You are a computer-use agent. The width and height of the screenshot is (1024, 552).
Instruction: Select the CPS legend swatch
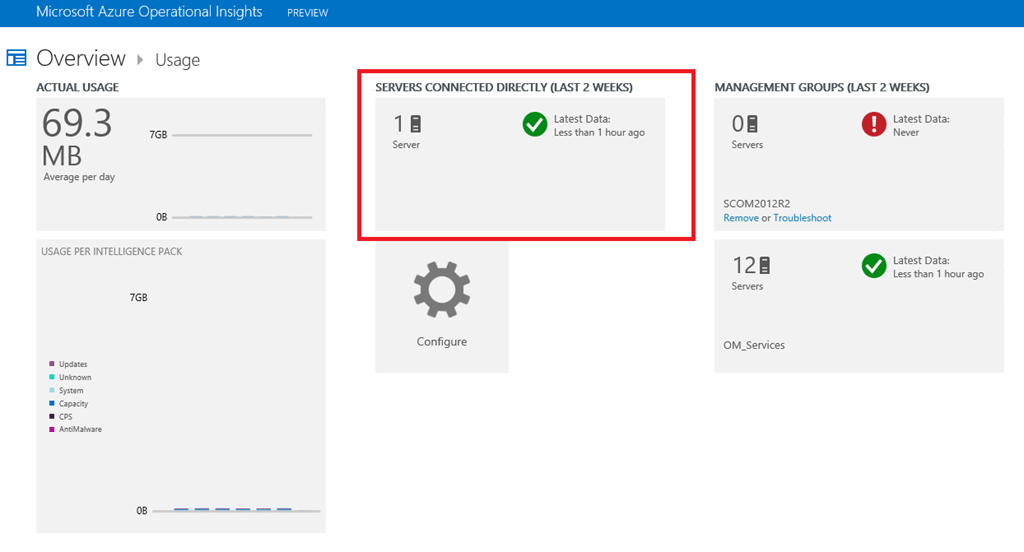[x=52, y=416]
